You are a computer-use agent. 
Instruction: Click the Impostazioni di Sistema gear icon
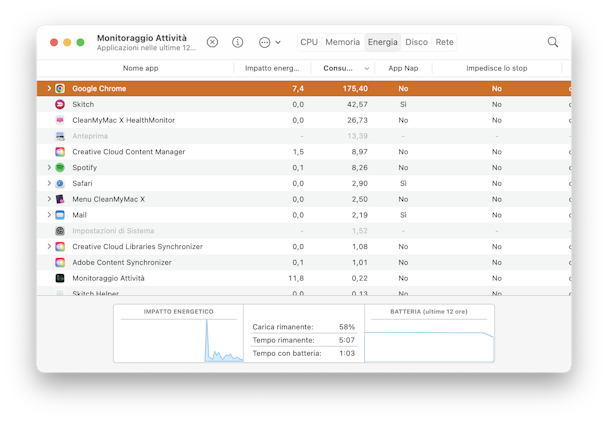(x=60, y=231)
